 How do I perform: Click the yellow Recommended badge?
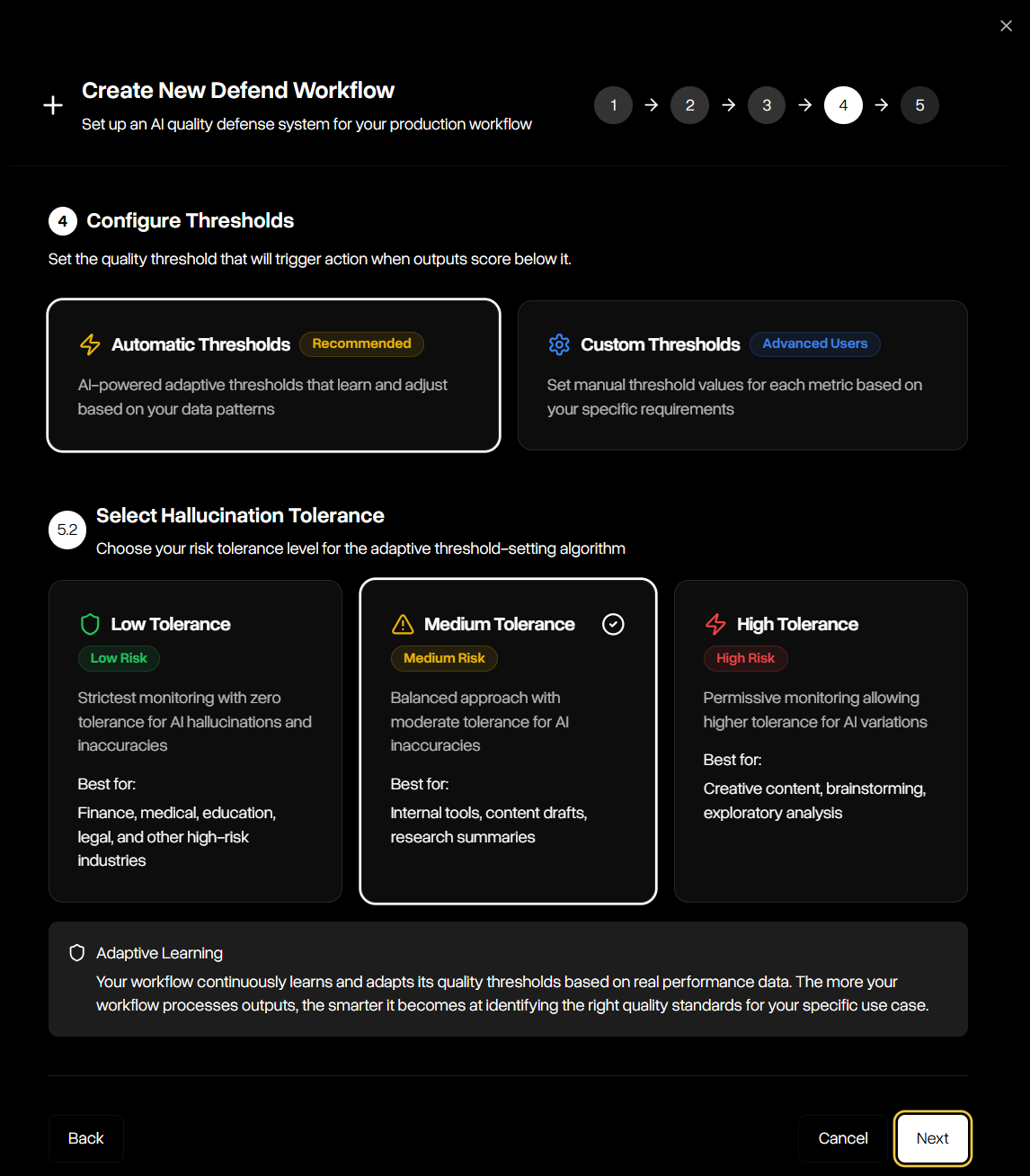tap(361, 343)
